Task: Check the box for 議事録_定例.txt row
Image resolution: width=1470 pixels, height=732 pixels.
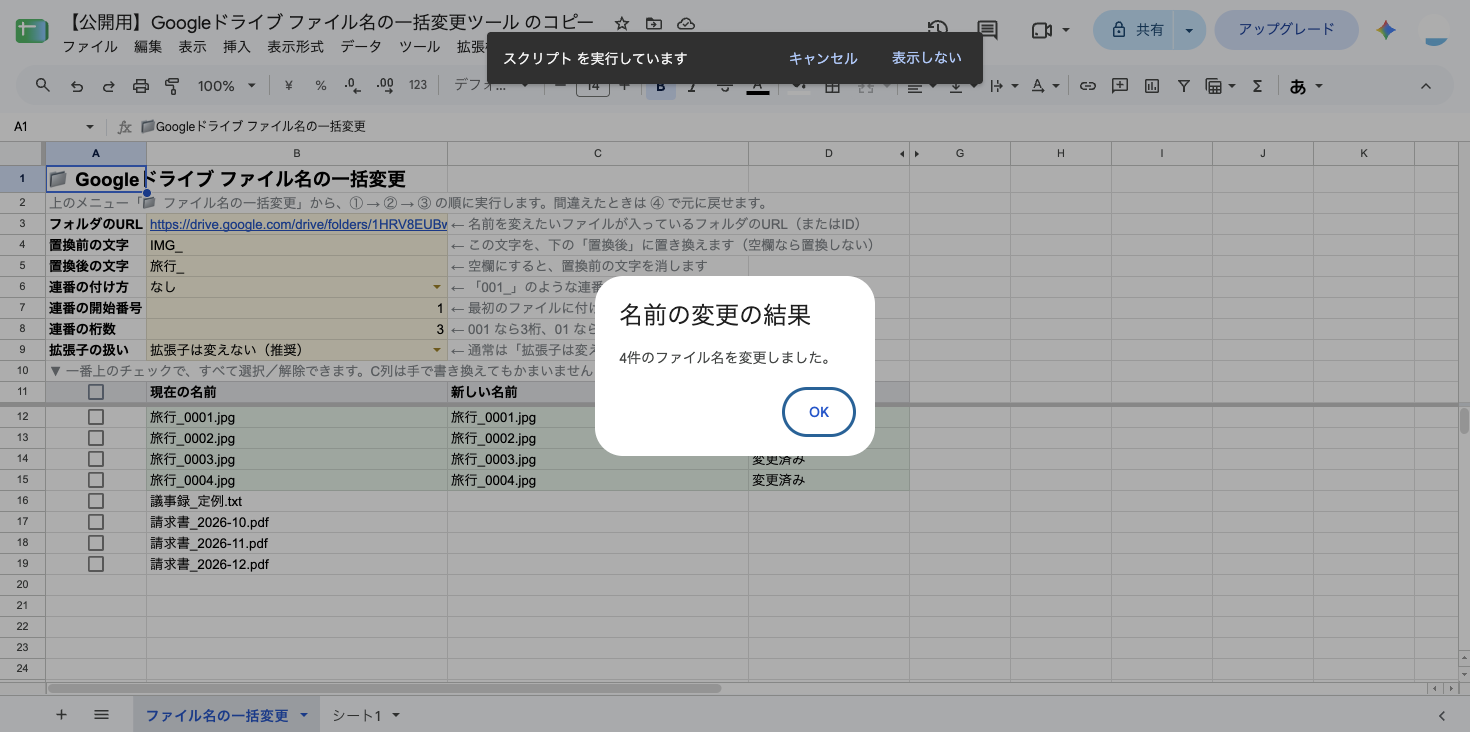Action: [96, 501]
